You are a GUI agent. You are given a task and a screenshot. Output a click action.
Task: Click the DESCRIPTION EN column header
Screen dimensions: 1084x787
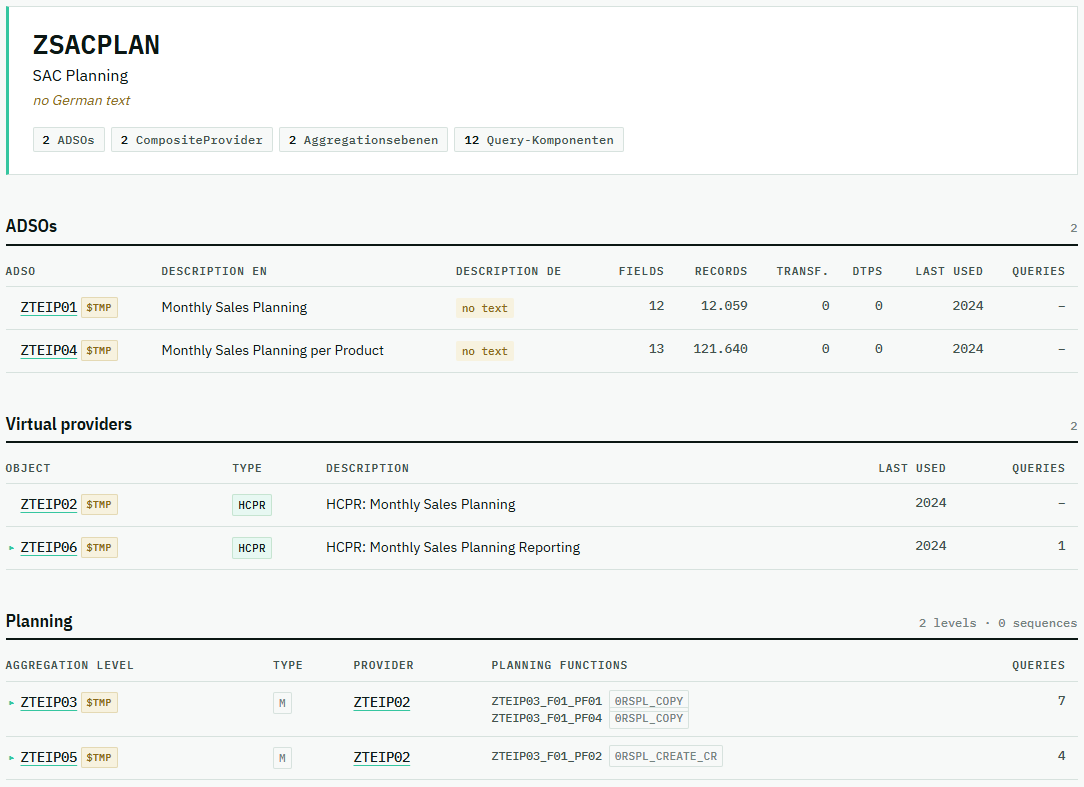214,271
